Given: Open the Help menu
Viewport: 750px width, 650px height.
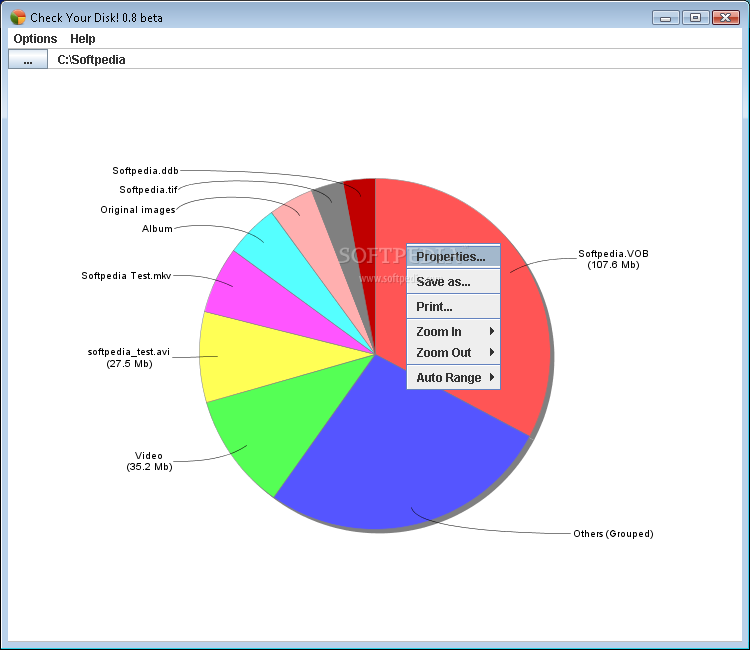Looking at the screenshot, I should pyautogui.click(x=83, y=39).
